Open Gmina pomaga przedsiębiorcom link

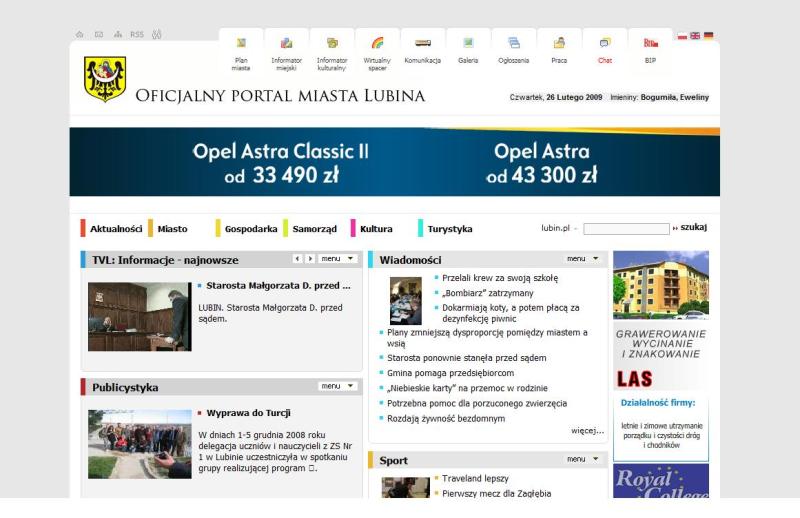(451, 373)
